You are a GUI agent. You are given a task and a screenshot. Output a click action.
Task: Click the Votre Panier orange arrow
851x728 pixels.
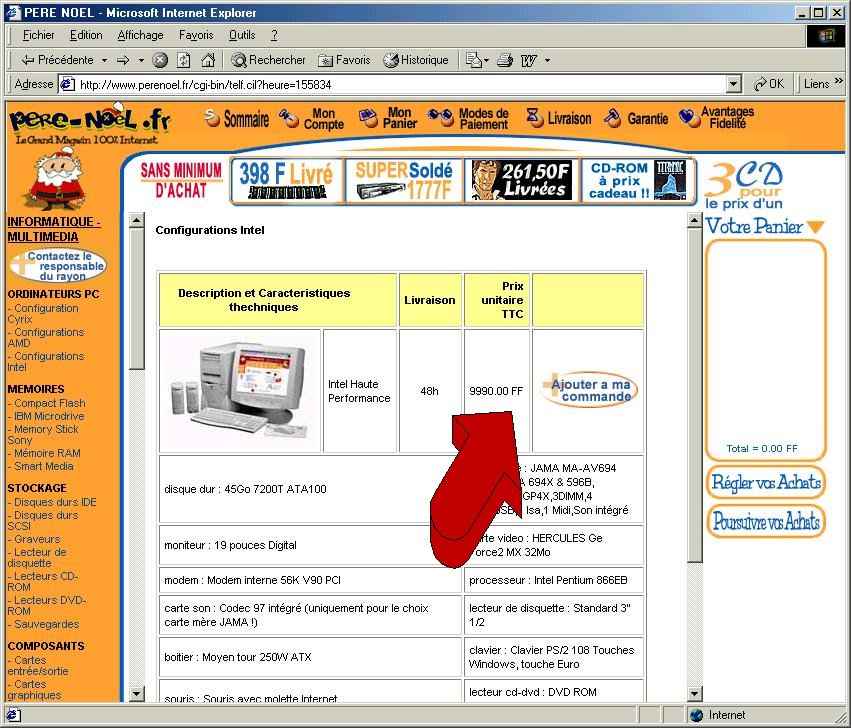pyautogui.click(x=815, y=226)
